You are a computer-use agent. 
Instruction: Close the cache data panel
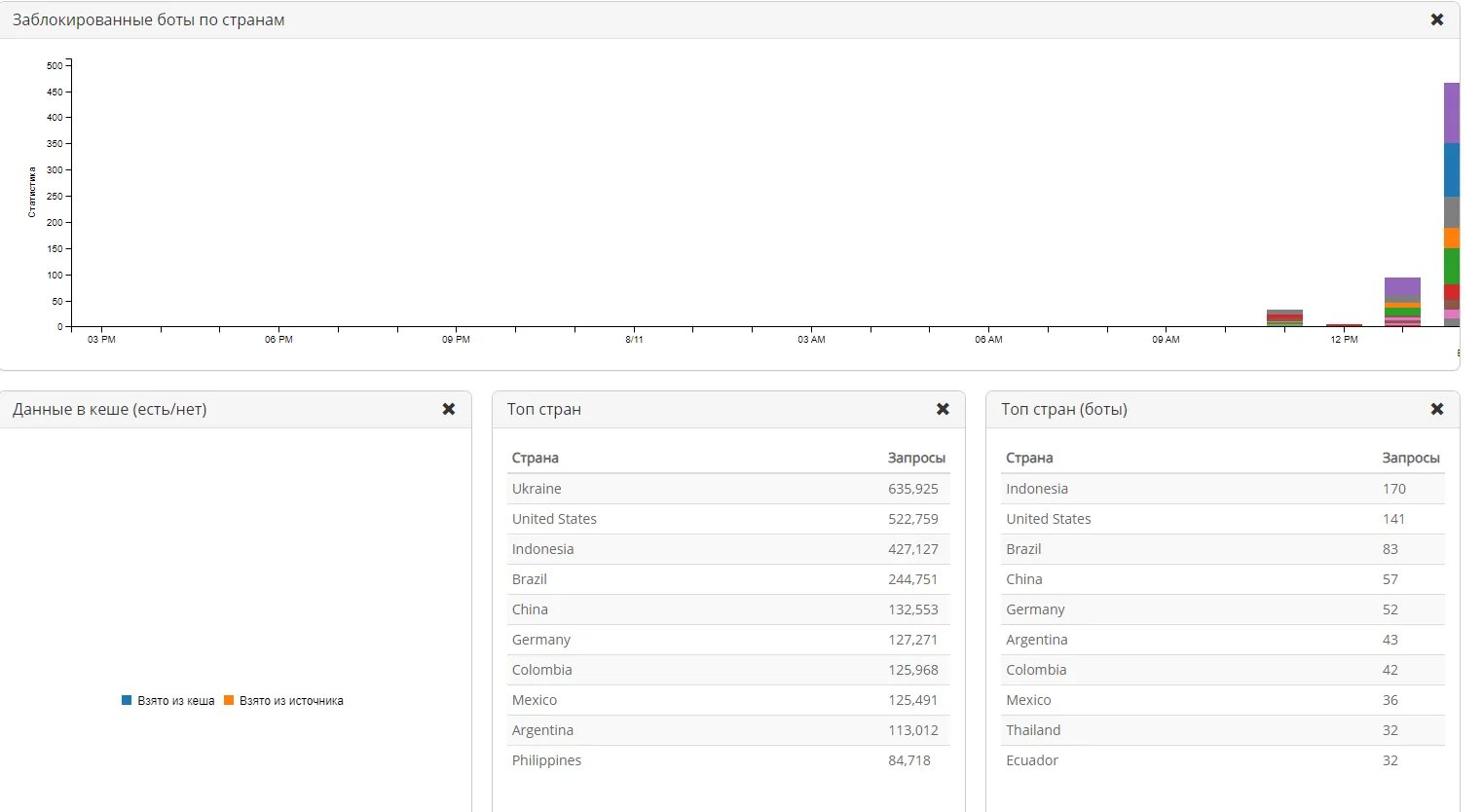pyautogui.click(x=449, y=409)
